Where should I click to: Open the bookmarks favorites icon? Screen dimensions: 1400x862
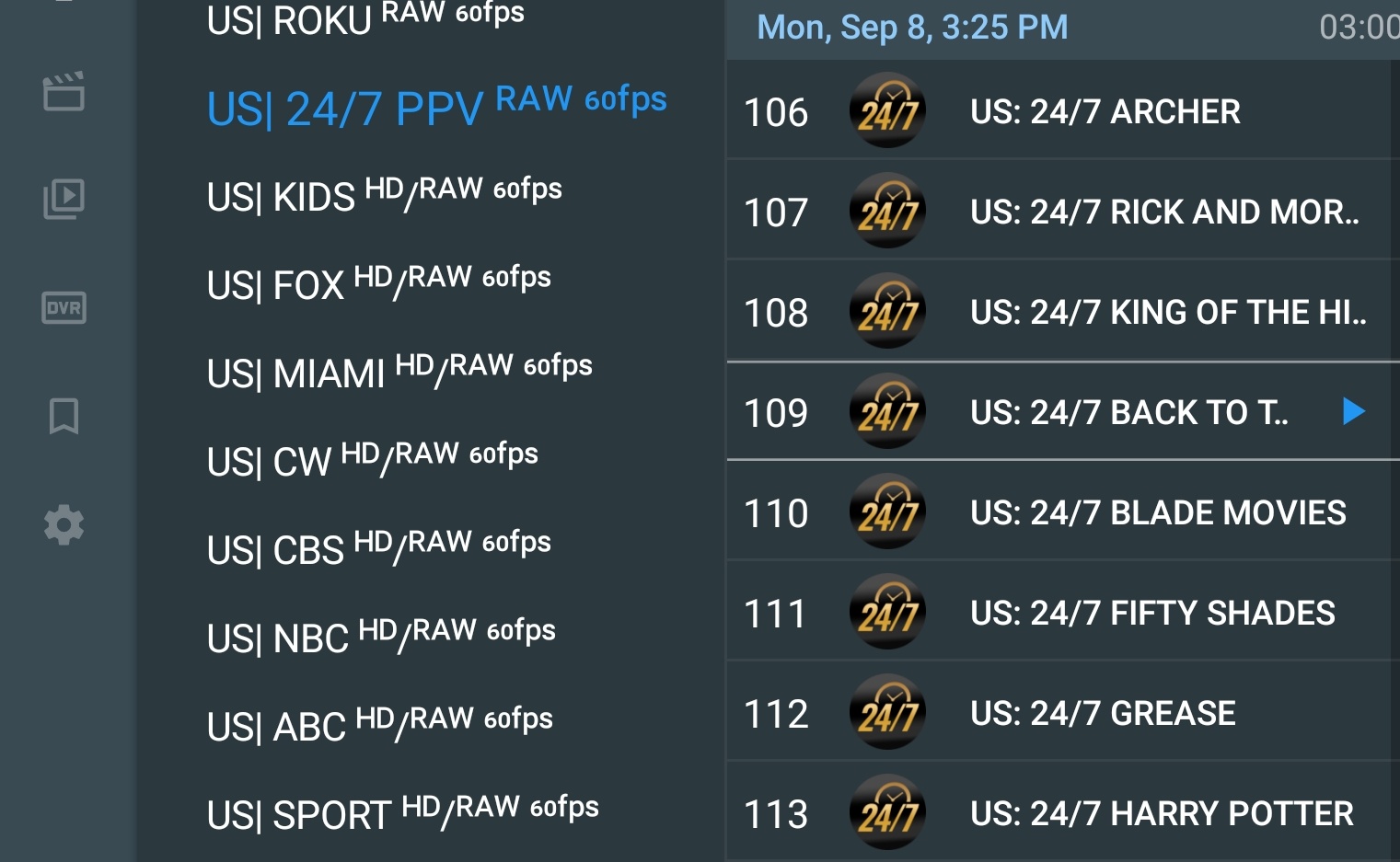click(64, 416)
